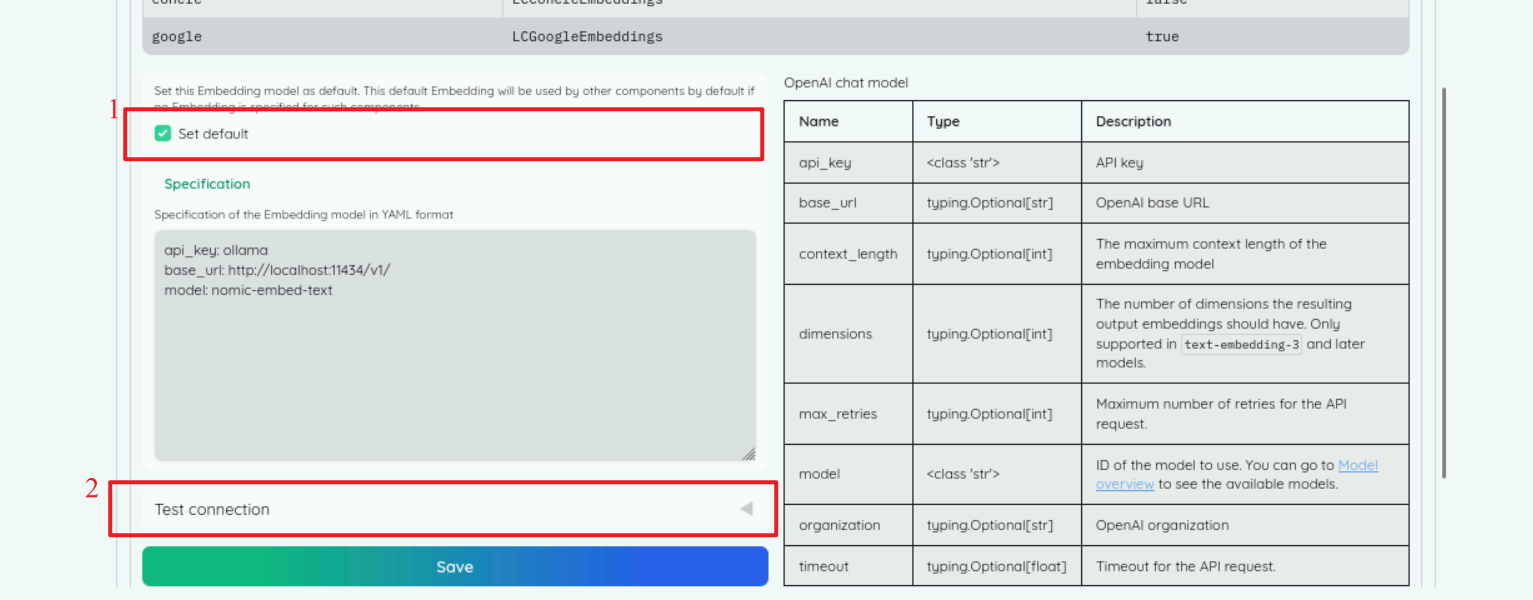Click the model parameter name cell
The image size is (1533, 600).
(849, 474)
